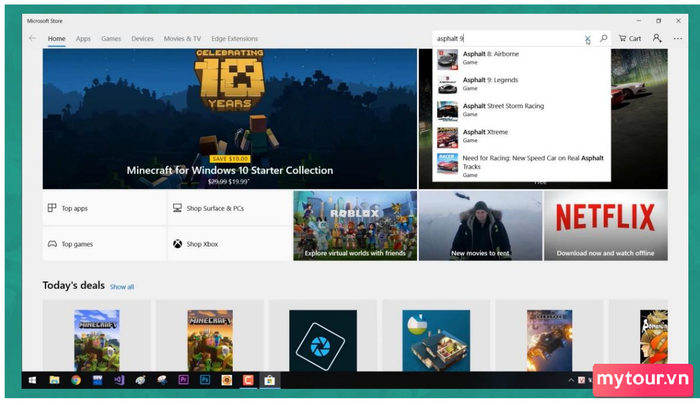700x405 pixels.
Task: Open Camtasia from the taskbar
Action: click(248, 380)
